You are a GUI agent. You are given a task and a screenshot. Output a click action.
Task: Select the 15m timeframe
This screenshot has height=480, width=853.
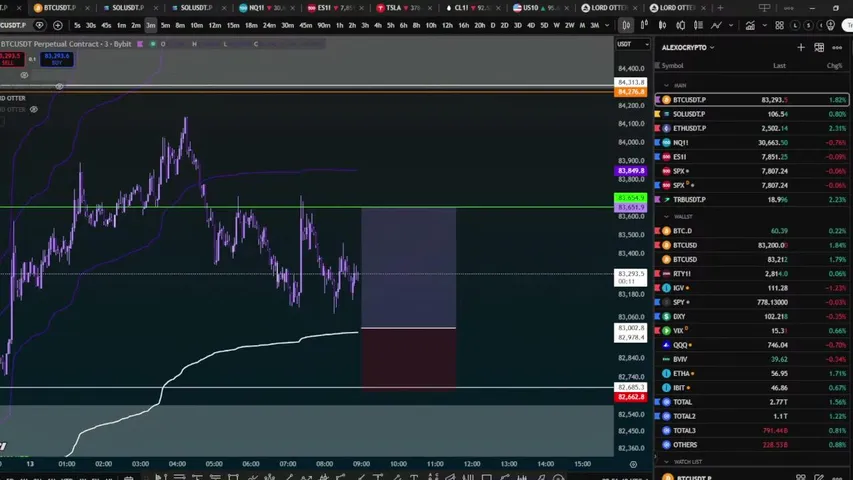233,25
